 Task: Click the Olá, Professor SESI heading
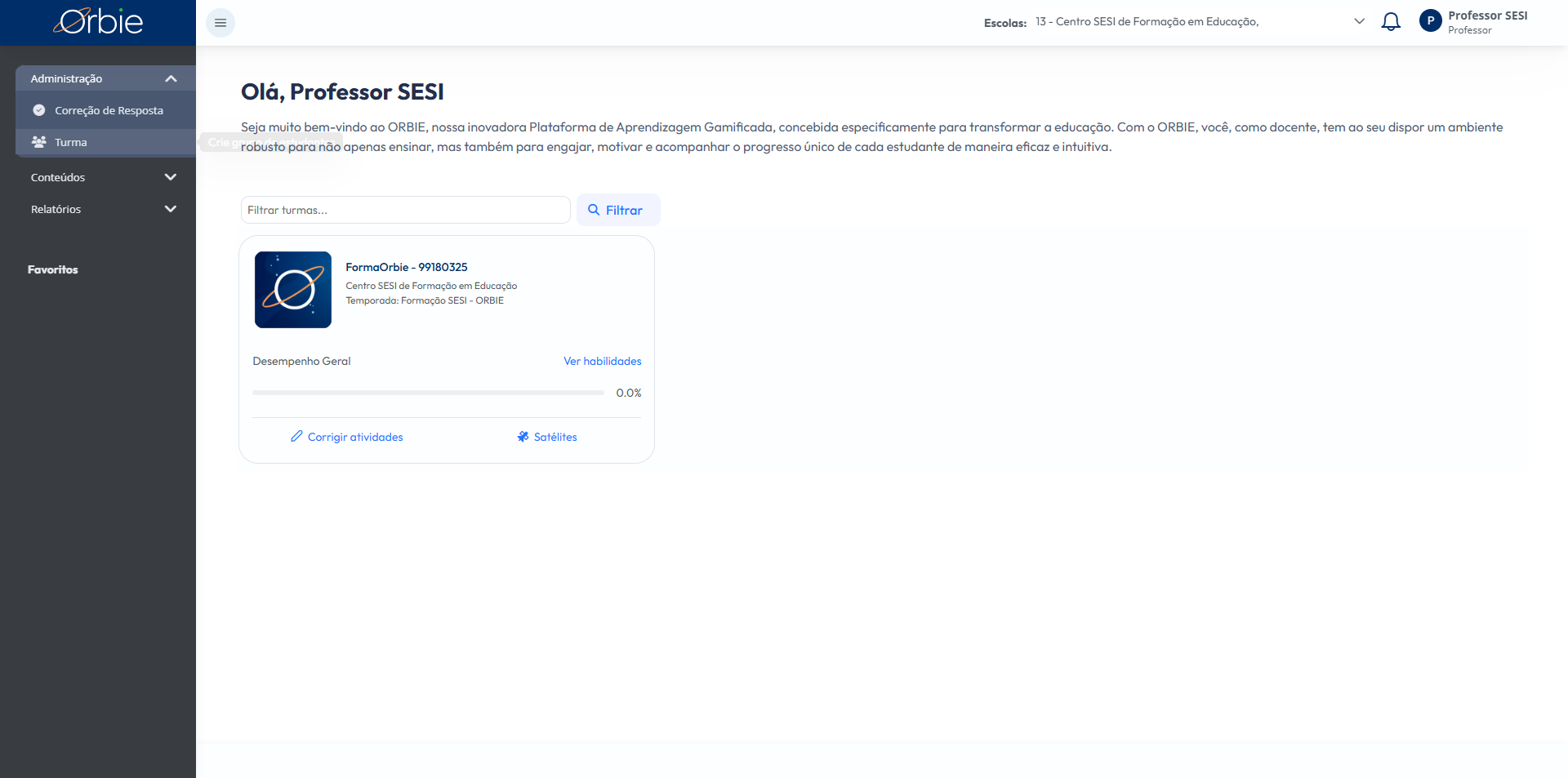pos(342,91)
